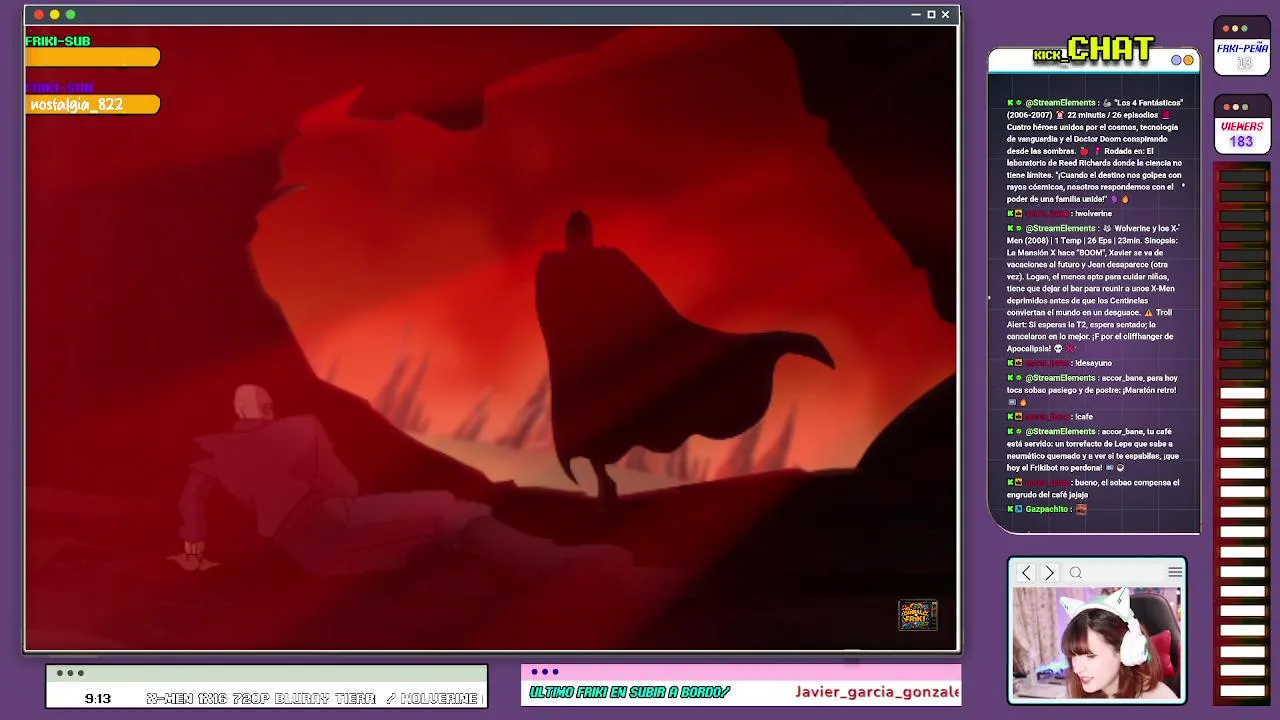Click the green FRIKI-SUB label
1280x720 pixels.
pyautogui.click(x=58, y=41)
